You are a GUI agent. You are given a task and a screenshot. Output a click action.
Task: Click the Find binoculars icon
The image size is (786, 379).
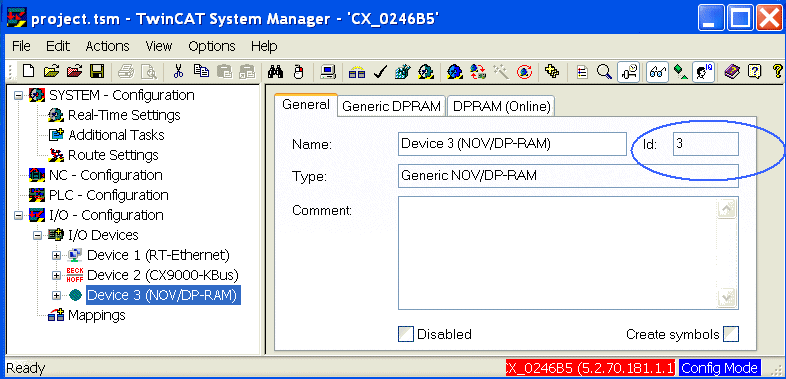275,71
